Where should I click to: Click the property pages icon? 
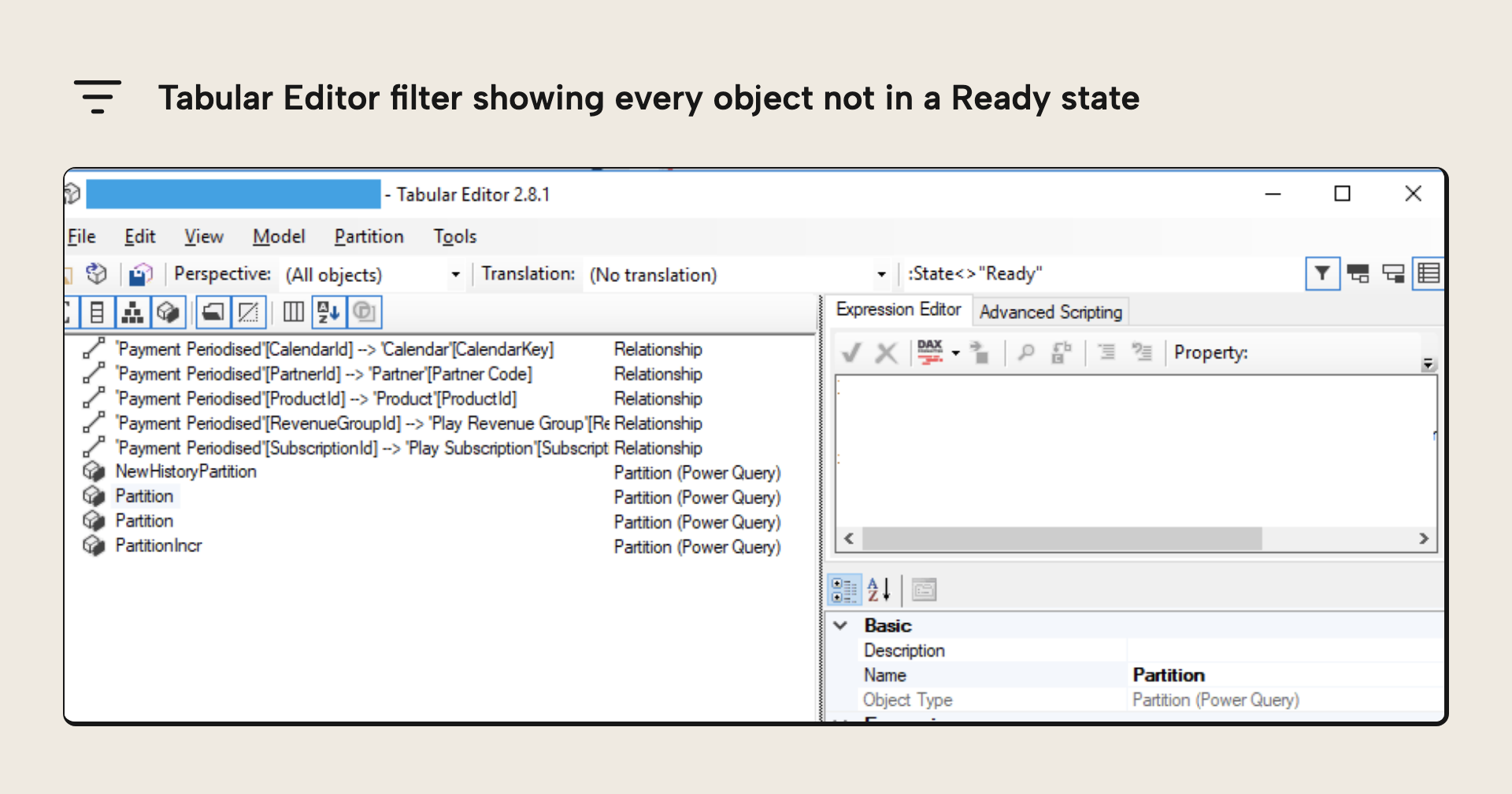point(924,589)
